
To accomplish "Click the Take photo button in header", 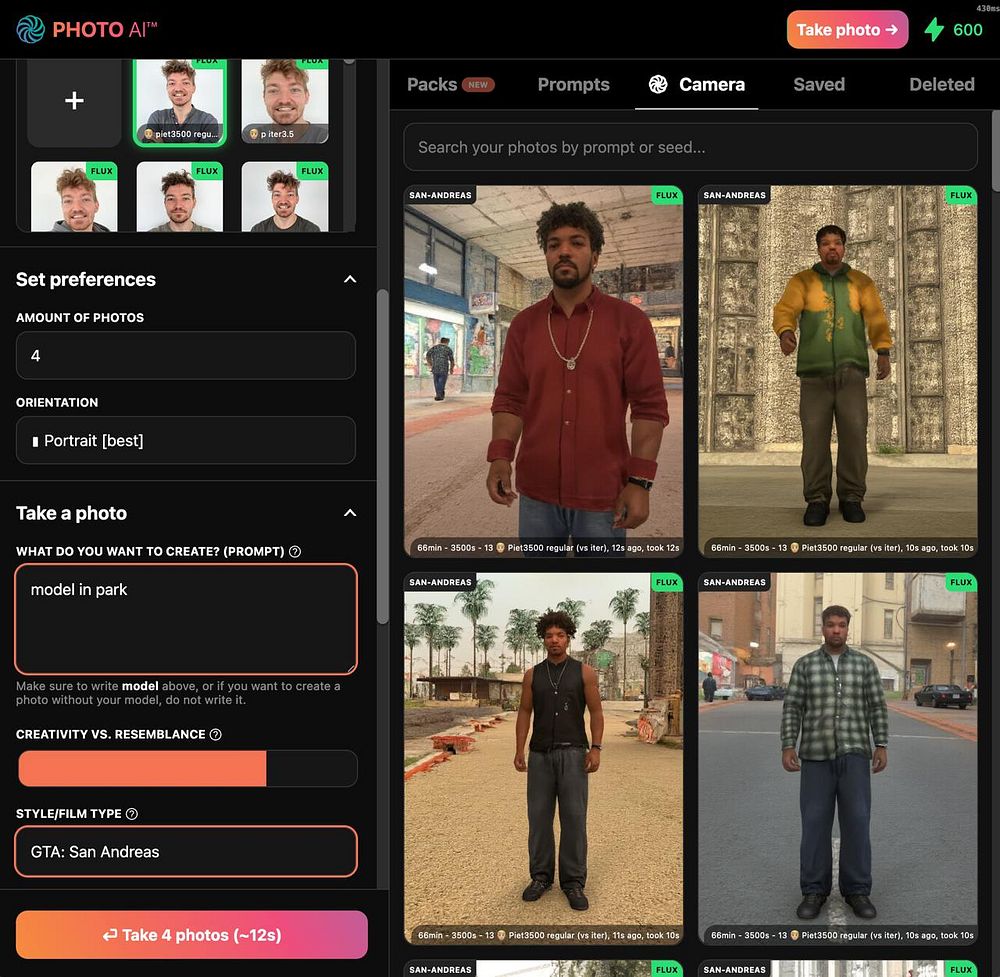I will pos(847,29).
